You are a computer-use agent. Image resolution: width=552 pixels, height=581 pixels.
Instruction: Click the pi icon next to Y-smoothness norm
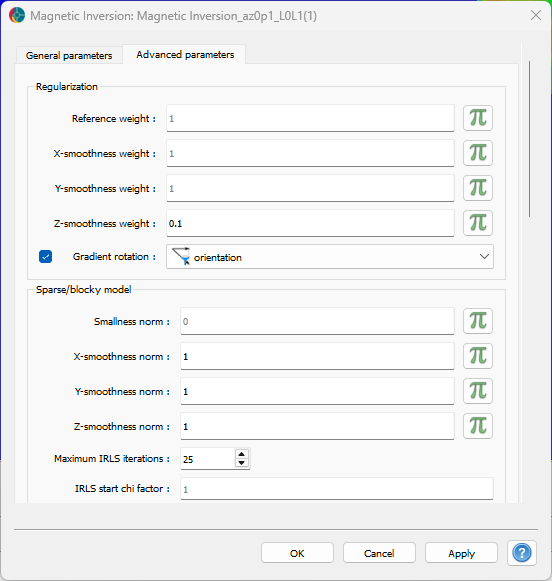478,391
